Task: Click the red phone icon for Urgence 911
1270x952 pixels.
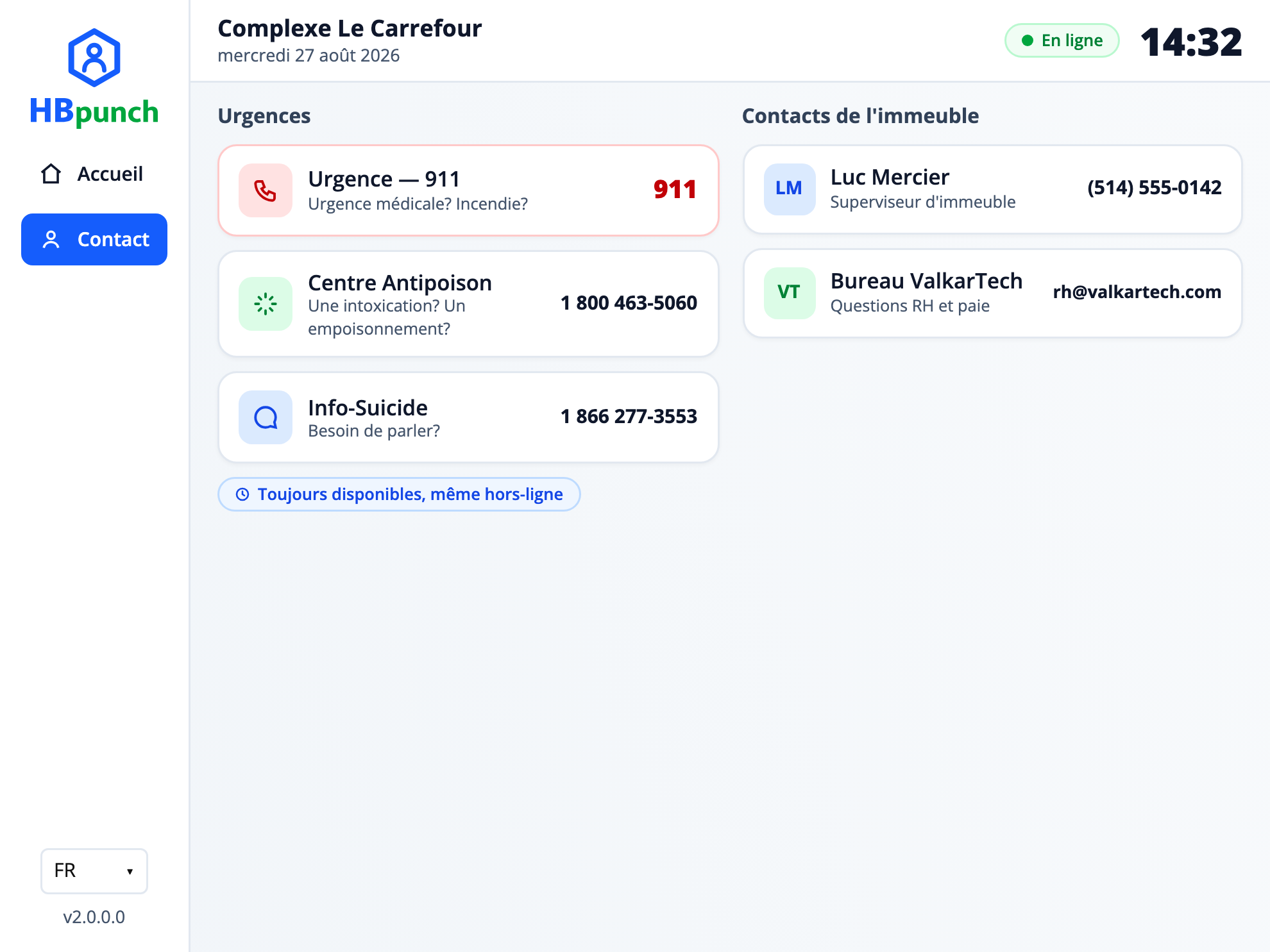Action: pyautogui.click(x=266, y=190)
